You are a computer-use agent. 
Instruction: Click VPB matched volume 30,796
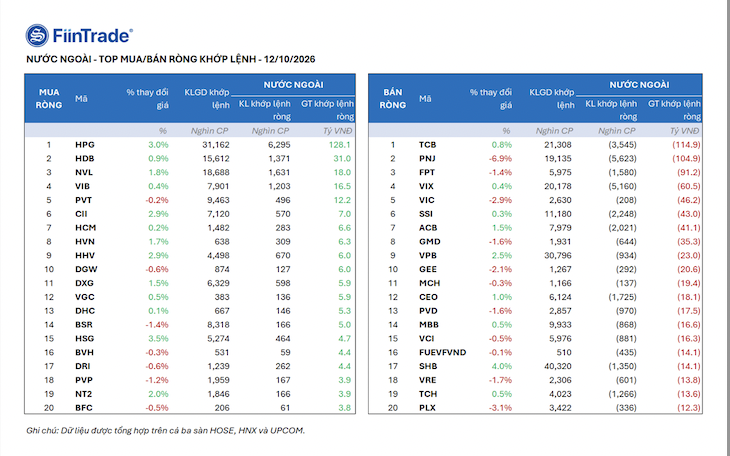click(558, 256)
